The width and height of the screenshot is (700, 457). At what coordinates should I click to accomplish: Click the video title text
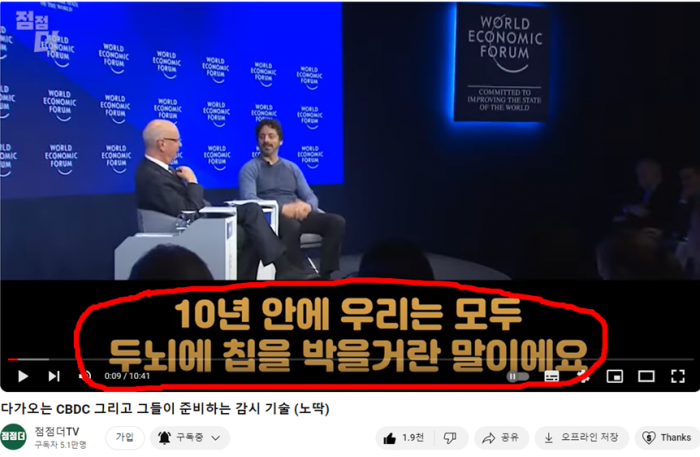pos(165,408)
